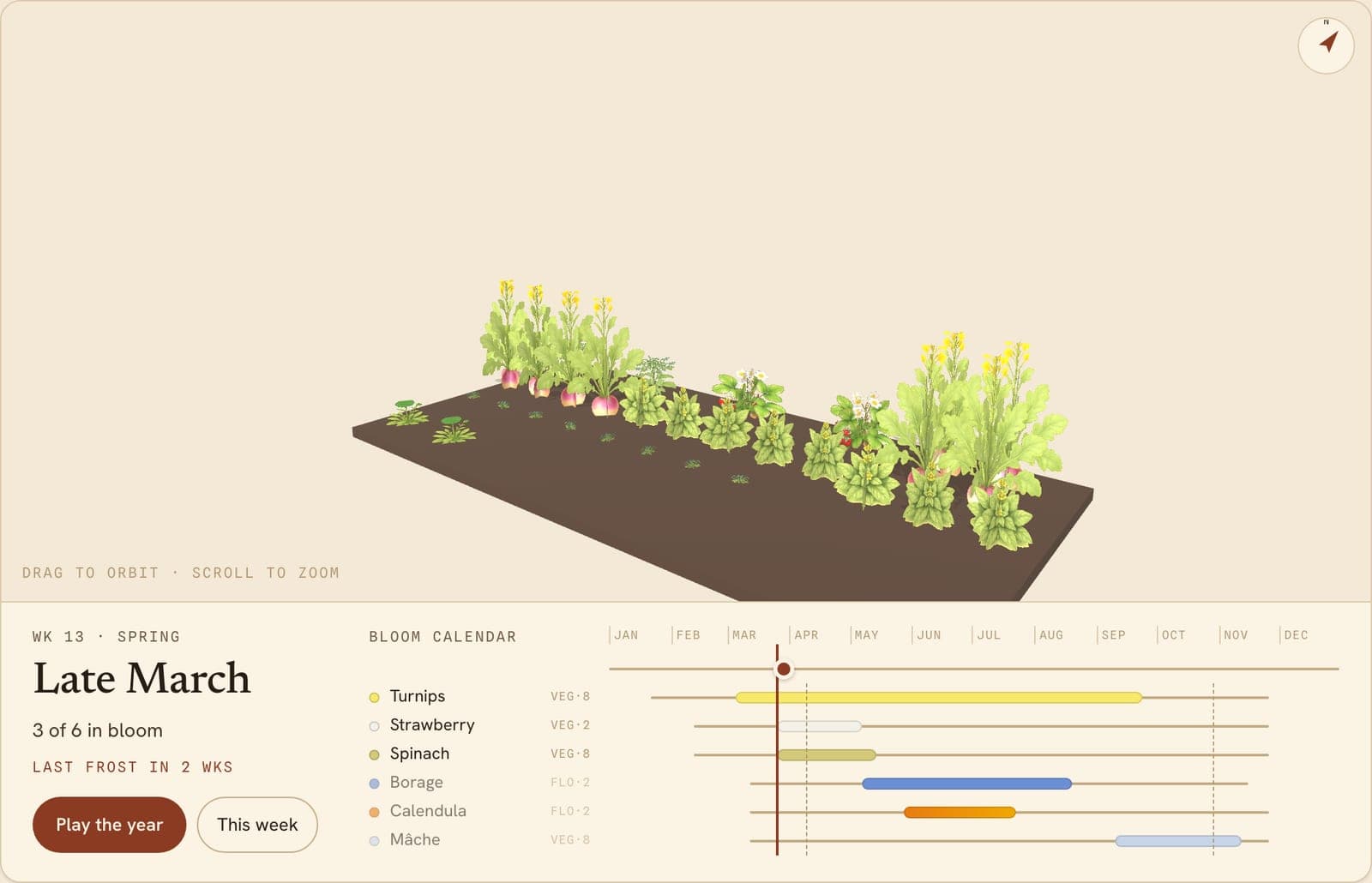Click the FEB month label

688,635
